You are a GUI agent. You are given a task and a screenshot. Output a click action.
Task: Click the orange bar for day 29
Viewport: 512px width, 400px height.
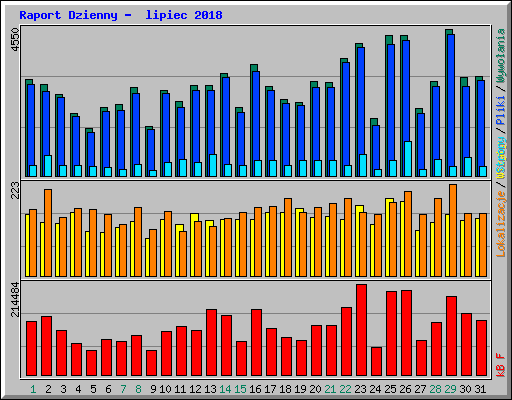pyautogui.click(x=453, y=230)
